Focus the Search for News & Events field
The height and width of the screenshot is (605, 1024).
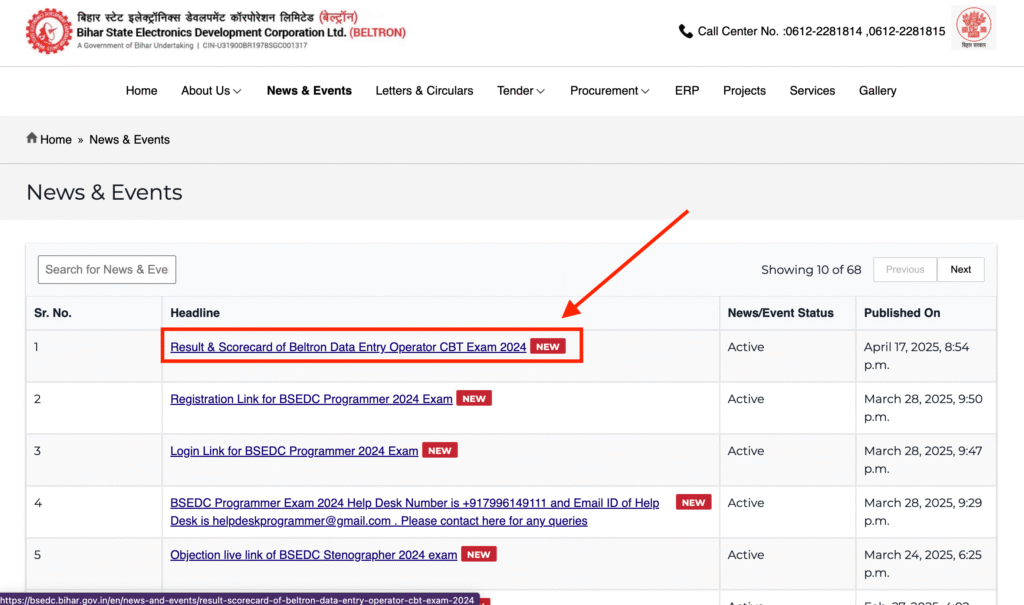[x=106, y=269]
